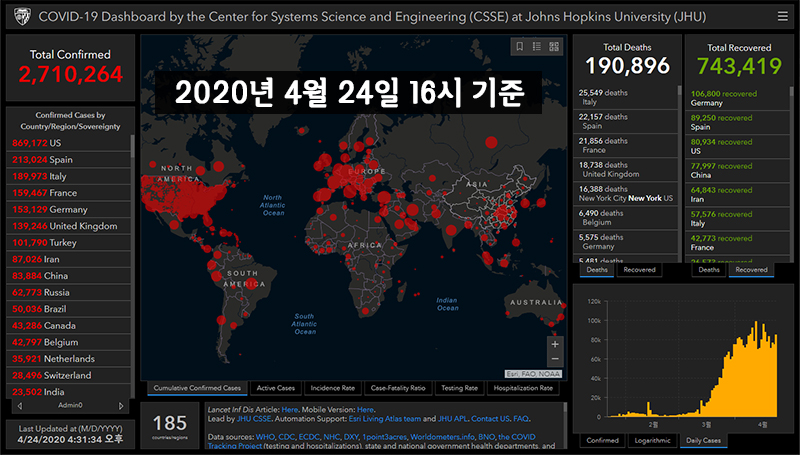This screenshot has width=800, height=455.
Task: Select Recovered tab under Total Deaths panel
Action: tap(639, 270)
